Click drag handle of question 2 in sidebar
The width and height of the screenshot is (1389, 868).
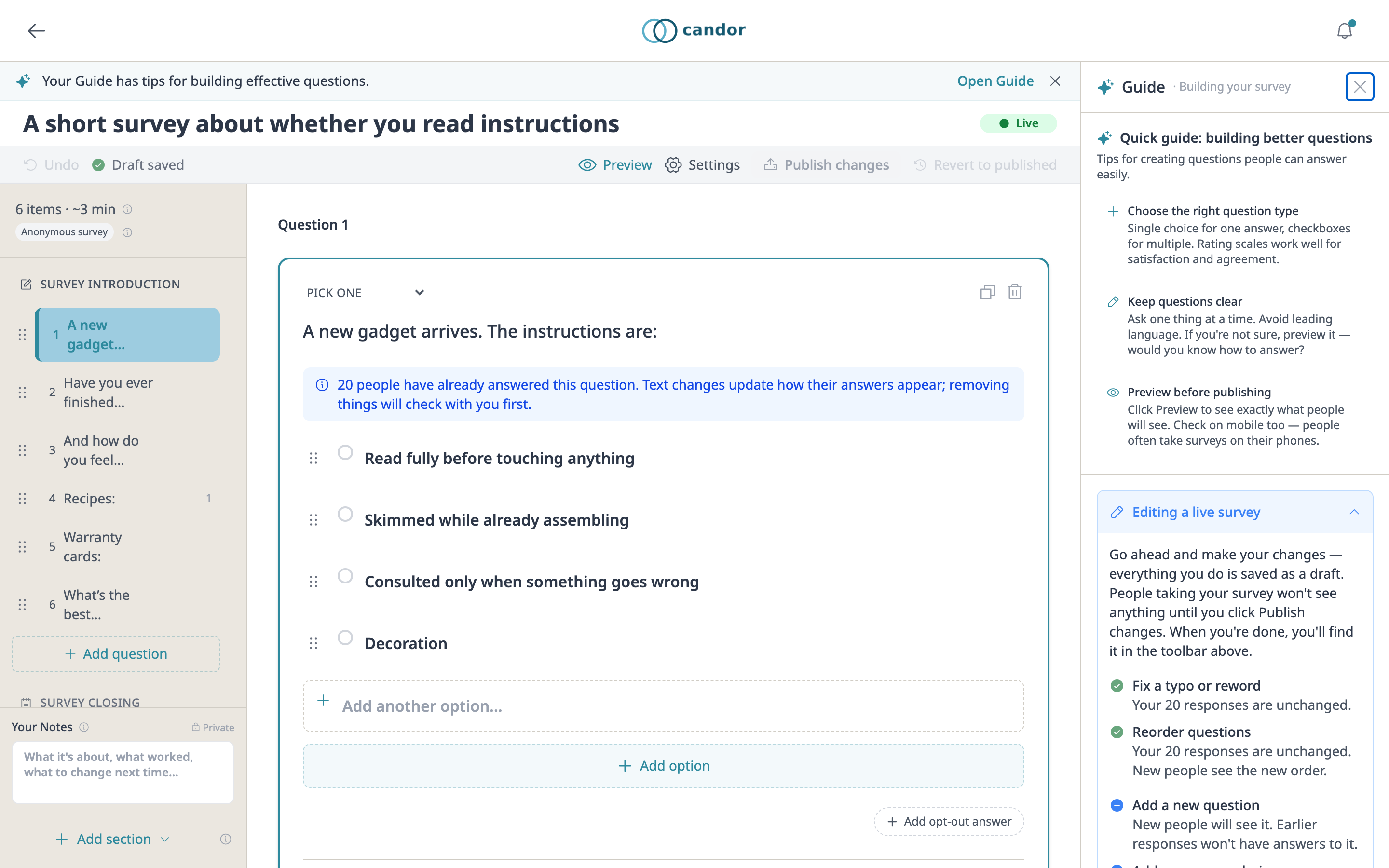tap(22, 393)
